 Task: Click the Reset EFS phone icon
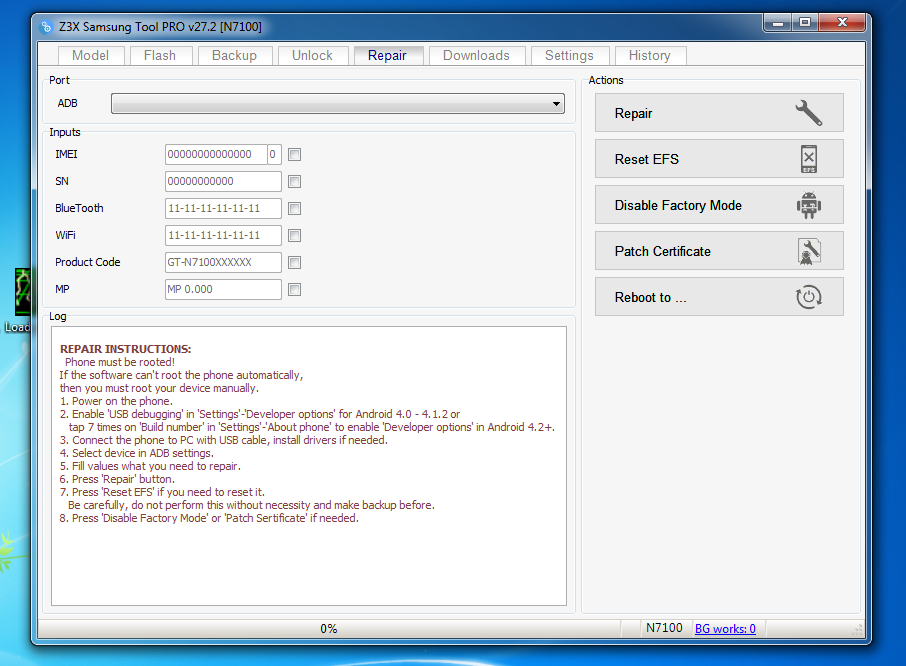pyautogui.click(x=809, y=159)
